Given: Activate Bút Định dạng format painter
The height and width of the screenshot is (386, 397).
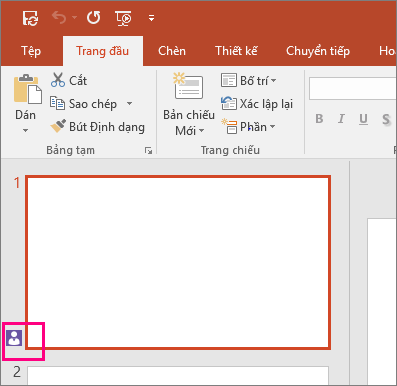Looking at the screenshot, I should pyautogui.click(x=98, y=127).
